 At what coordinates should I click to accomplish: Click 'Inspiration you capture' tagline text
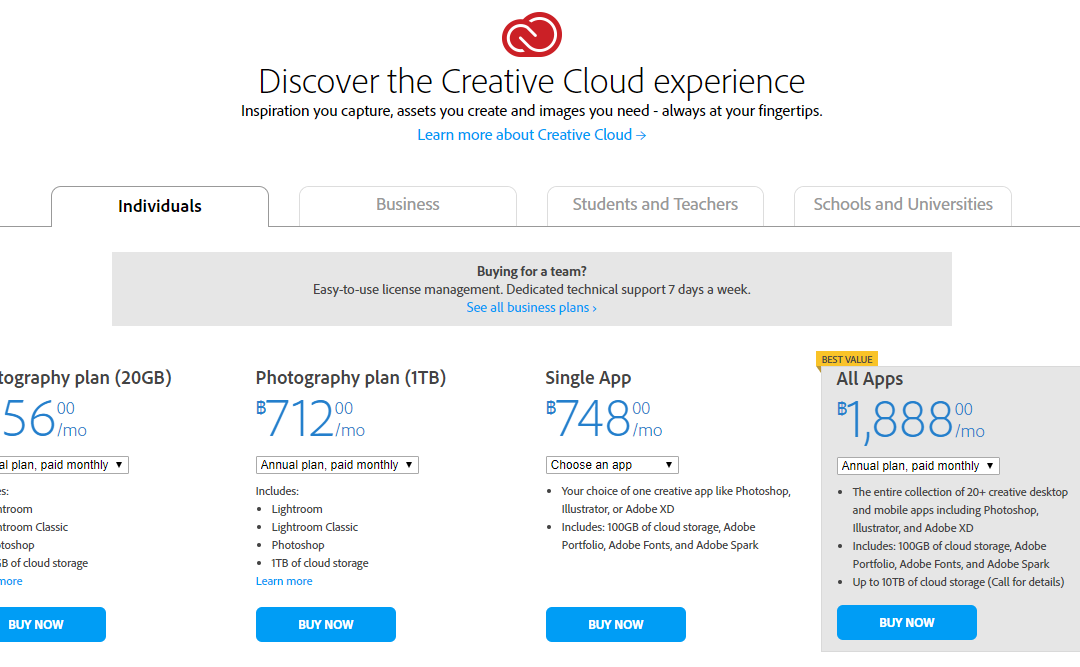tap(532, 111)
